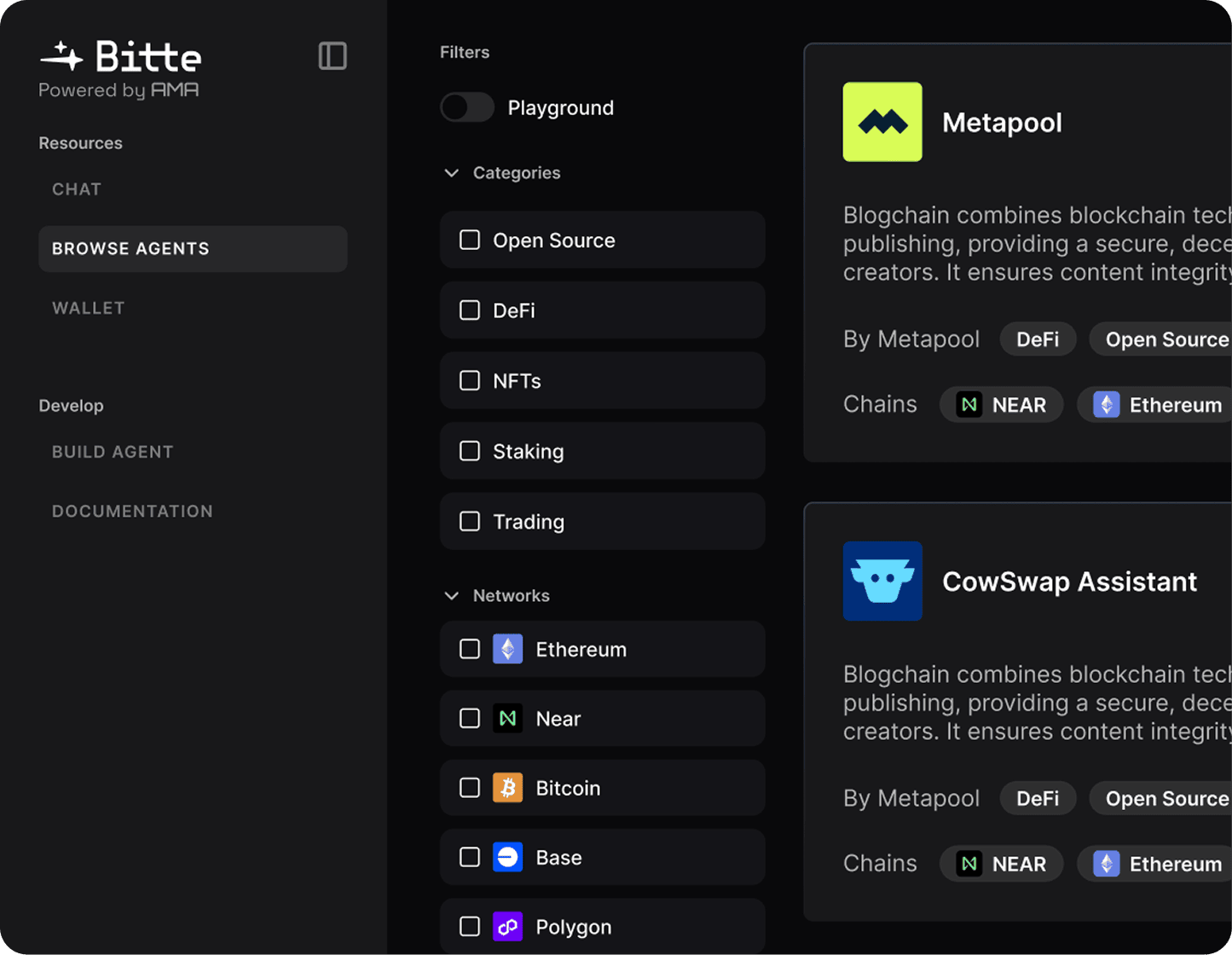Click the Bitte logo in the sidebar

[x=119, y=57]
